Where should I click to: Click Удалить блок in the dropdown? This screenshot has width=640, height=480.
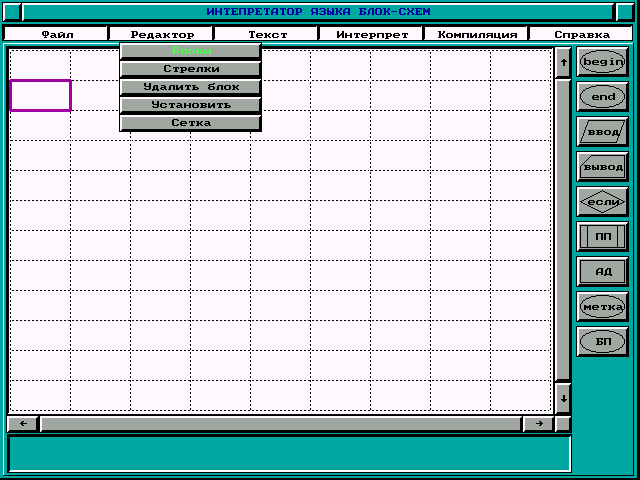190,87
